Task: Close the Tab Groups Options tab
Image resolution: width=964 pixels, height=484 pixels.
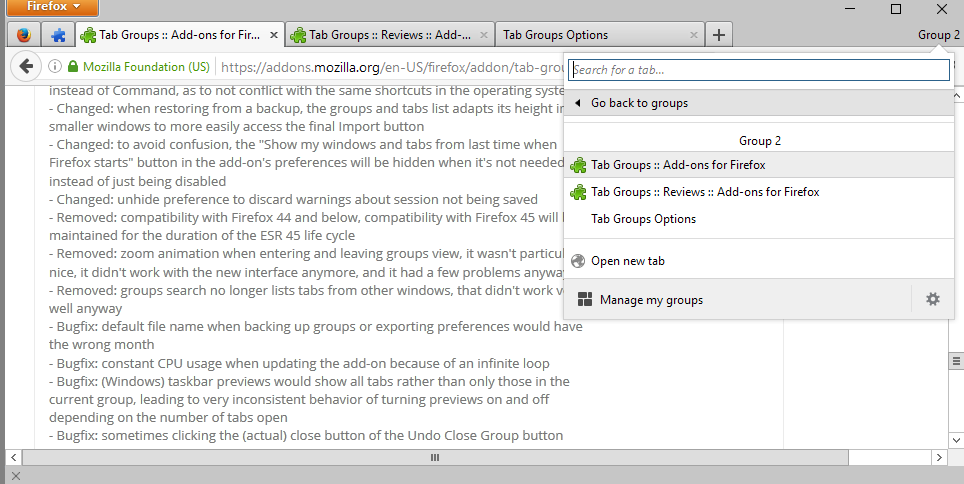Action: pyautogui.click(x=693, y=35)
